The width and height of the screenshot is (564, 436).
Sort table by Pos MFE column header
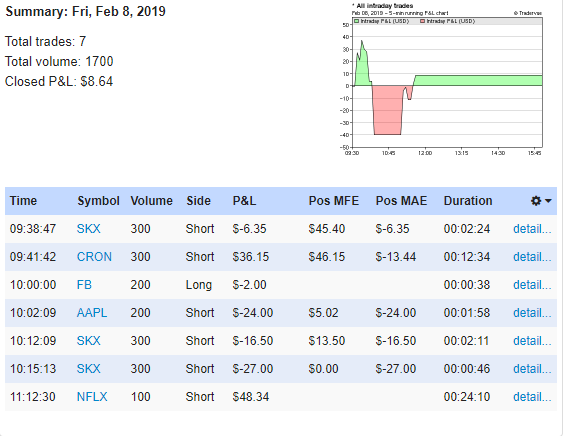pyautogui.click(x=334, y=201)
